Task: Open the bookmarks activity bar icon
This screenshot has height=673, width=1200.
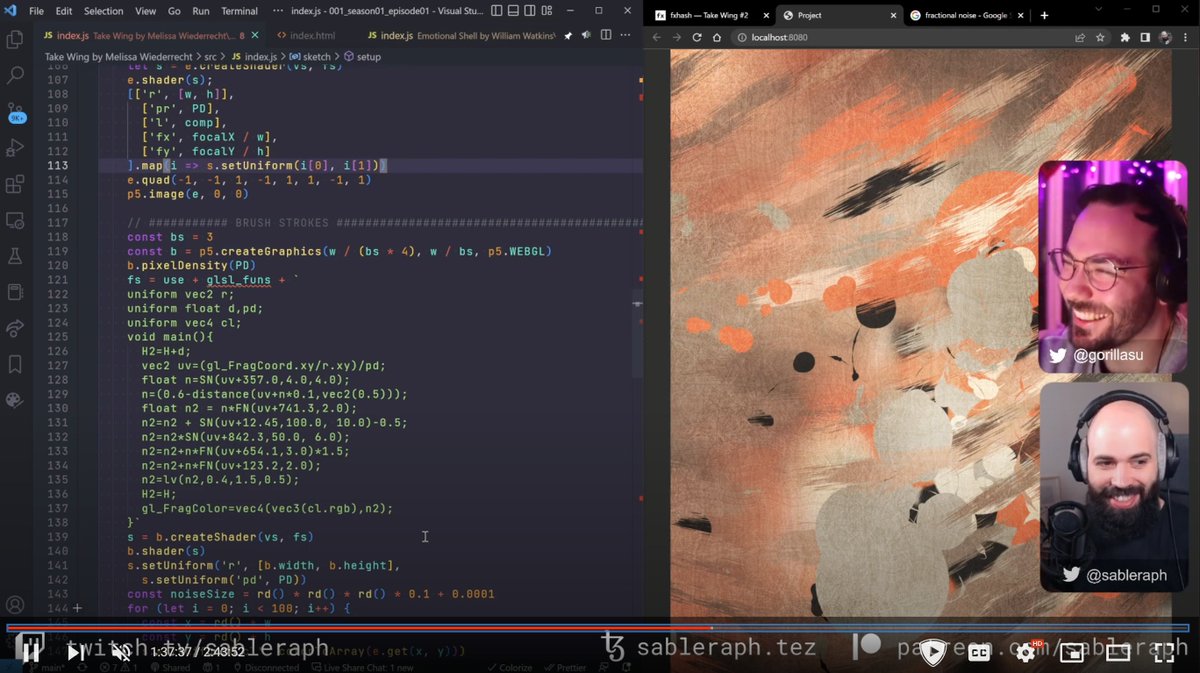Action: (15, 364)
